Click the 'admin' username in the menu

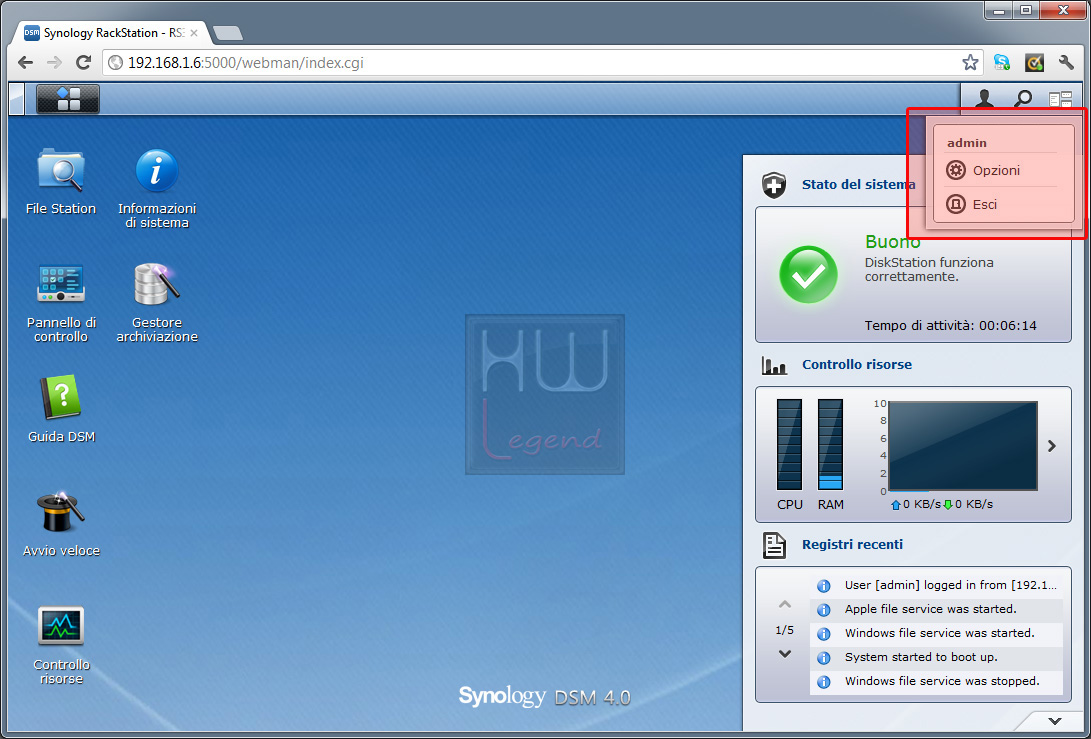coord(966,143)
